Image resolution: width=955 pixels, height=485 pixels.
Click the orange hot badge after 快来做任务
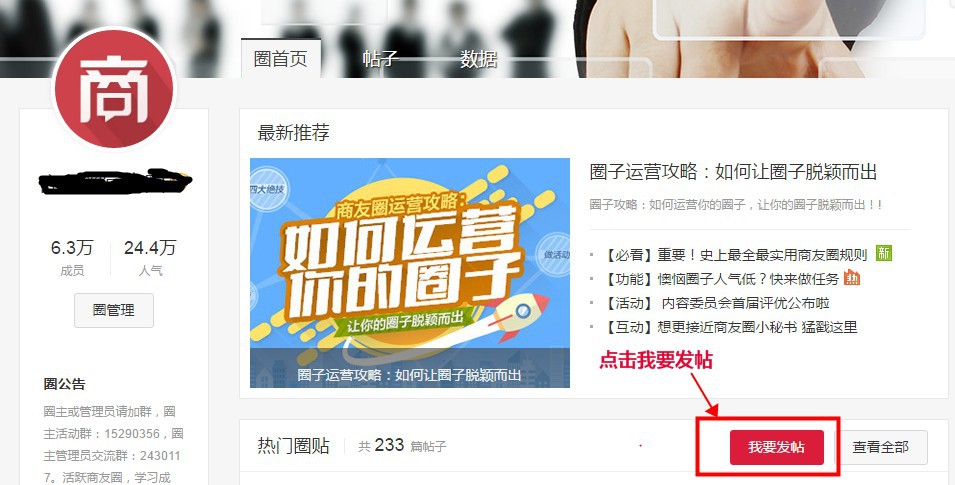pyautogui.click(x=852, y=278)
